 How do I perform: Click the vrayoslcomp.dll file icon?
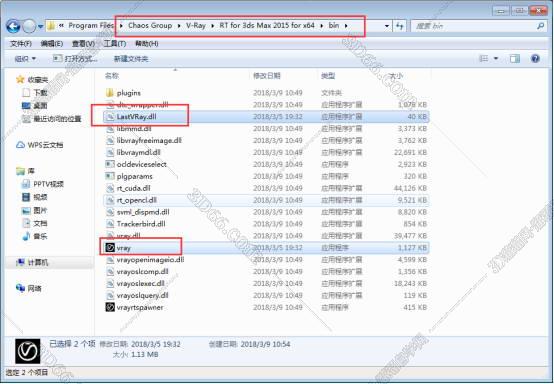pyautogui.click(x=110, y=272)
